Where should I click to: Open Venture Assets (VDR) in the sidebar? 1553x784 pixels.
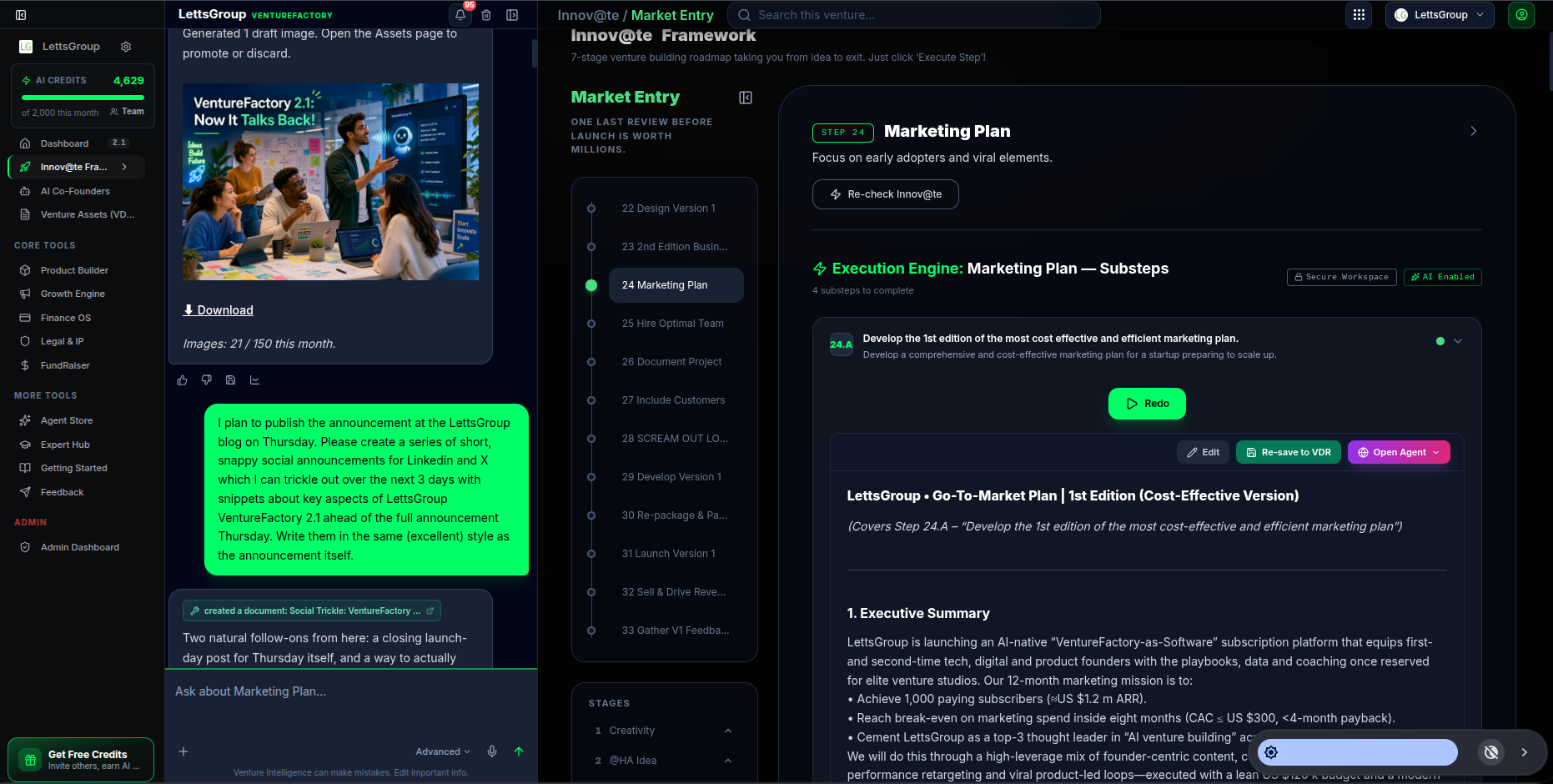click(x=77, y=214)
